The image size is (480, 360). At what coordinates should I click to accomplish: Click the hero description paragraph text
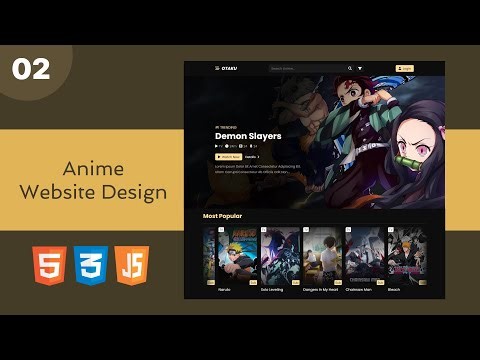point(258,169)
